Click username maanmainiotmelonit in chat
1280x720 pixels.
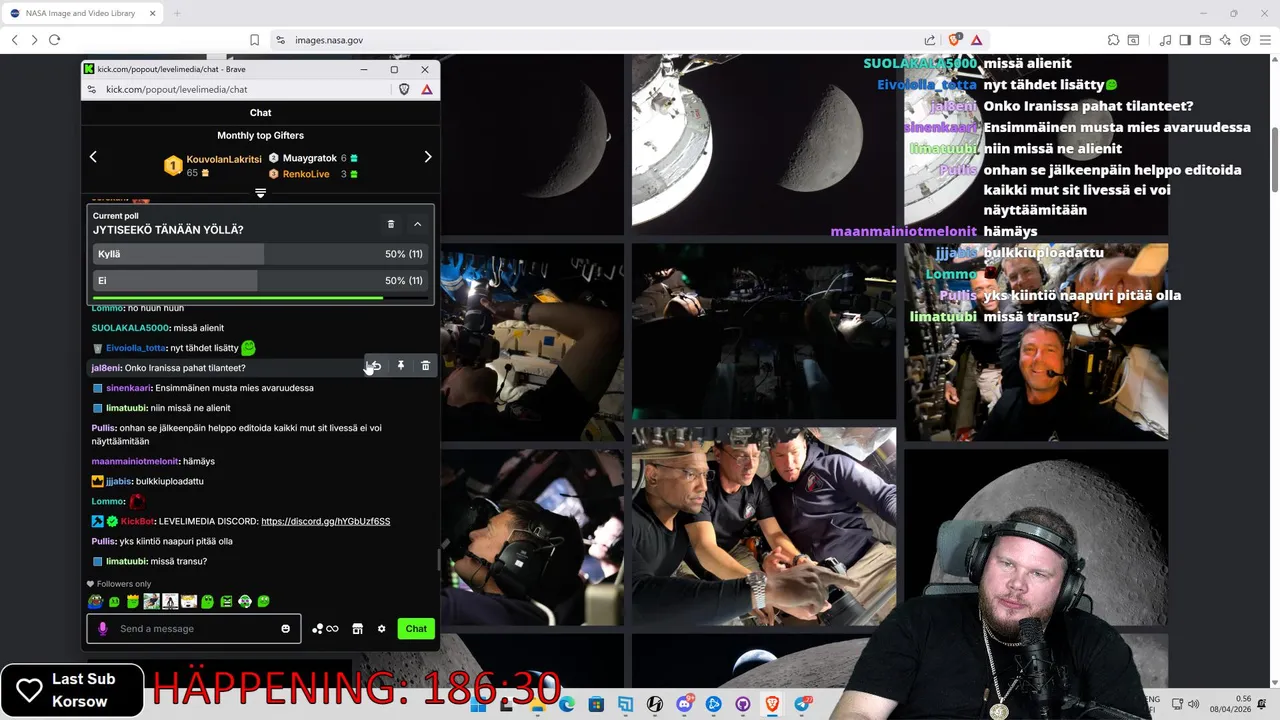click(135, 461)
